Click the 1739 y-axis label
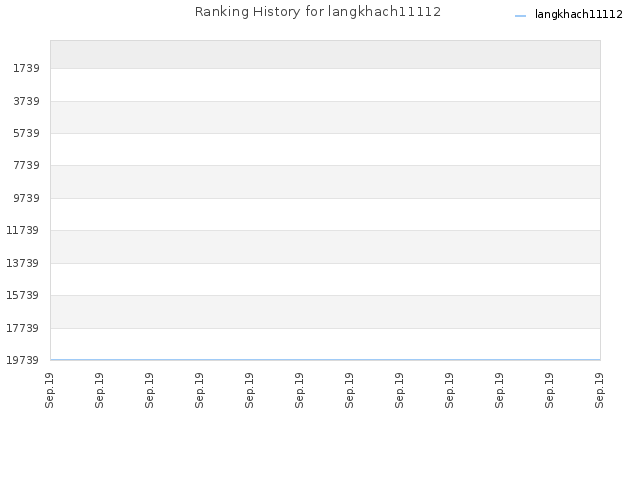Image resolution: width=640 pixels, height=480 pixels. coord(27,68)
